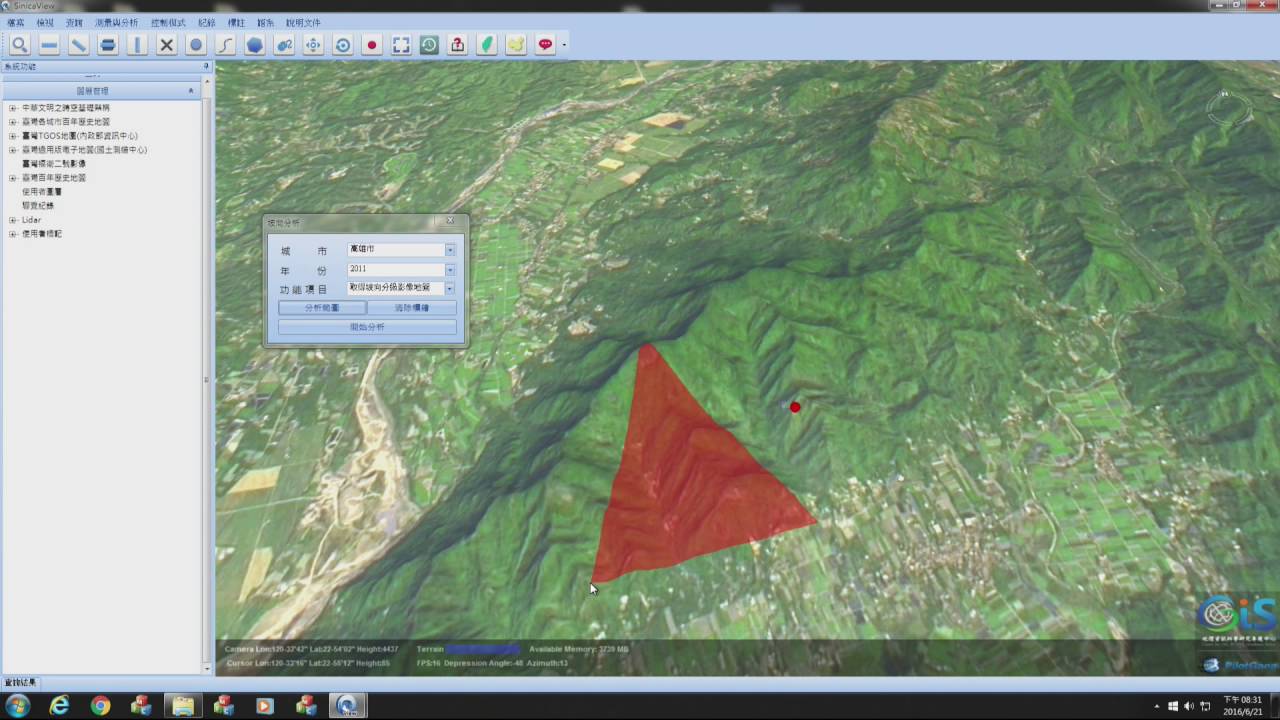Activate the four-arrow pan tool

tap(313, 45)
